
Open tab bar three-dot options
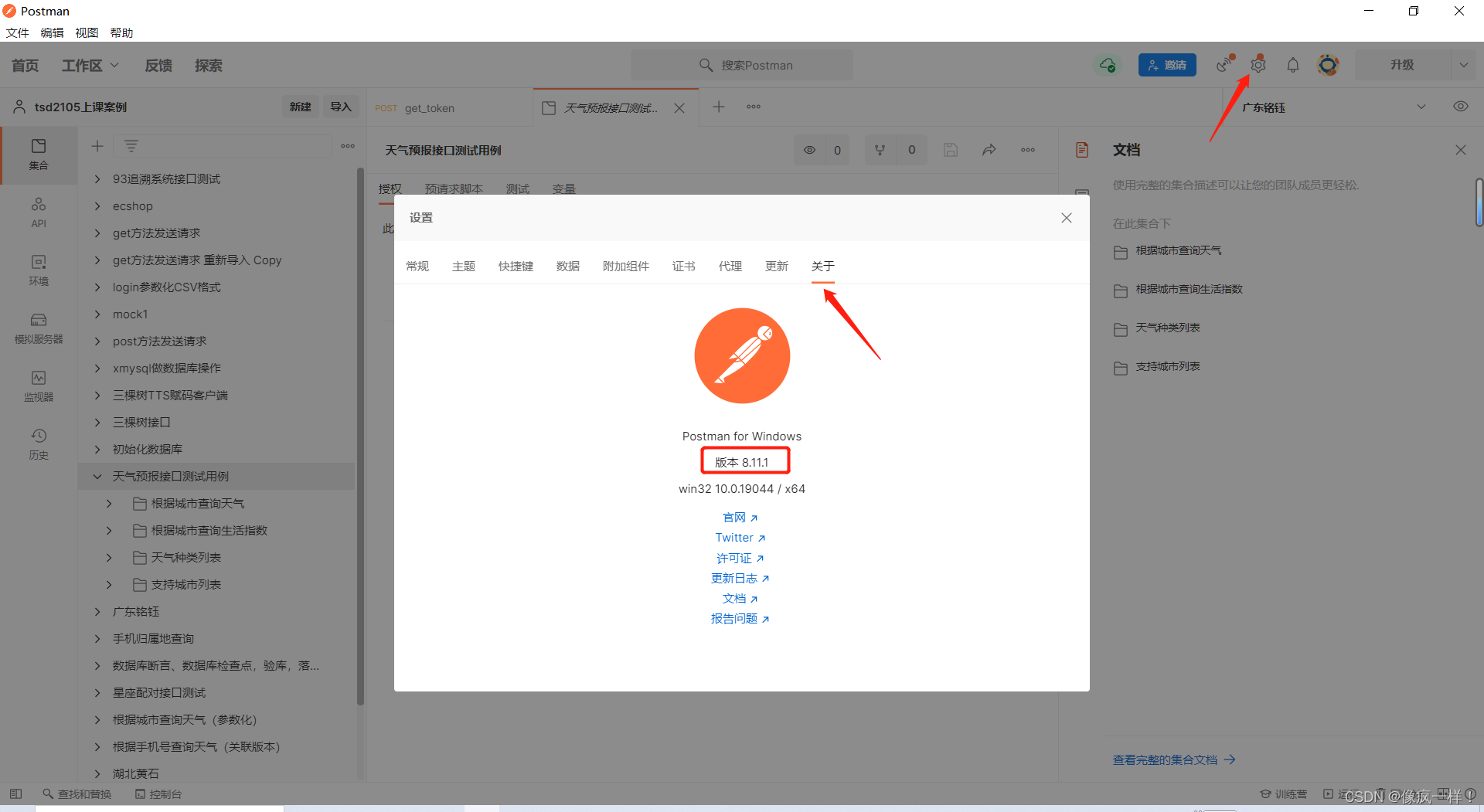(754, 107)
